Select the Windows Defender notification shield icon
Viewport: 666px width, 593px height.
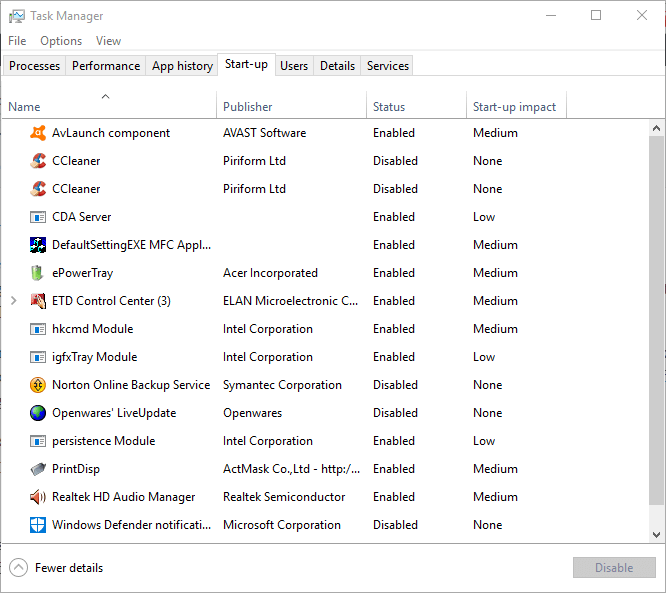click(x=38, y=525)
